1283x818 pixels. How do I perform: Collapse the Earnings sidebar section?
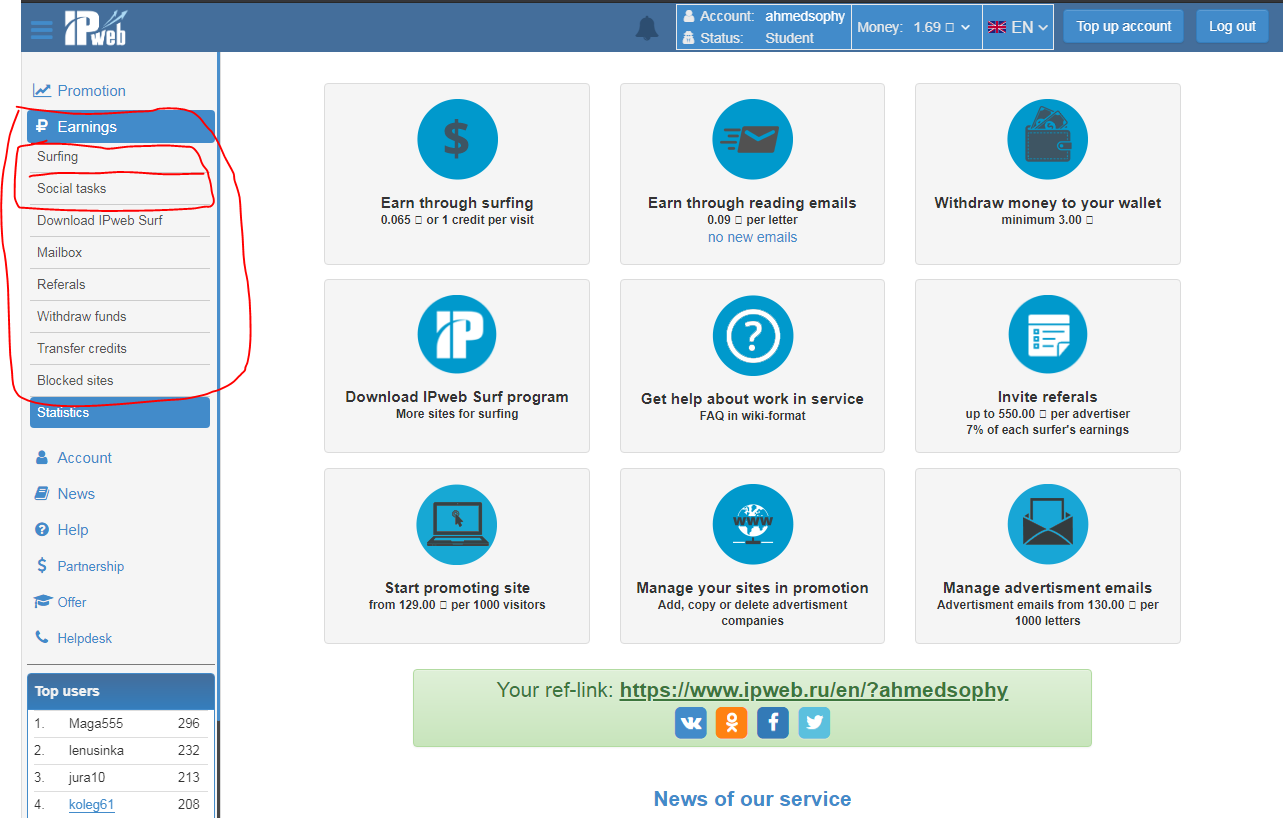pos(121,126)
